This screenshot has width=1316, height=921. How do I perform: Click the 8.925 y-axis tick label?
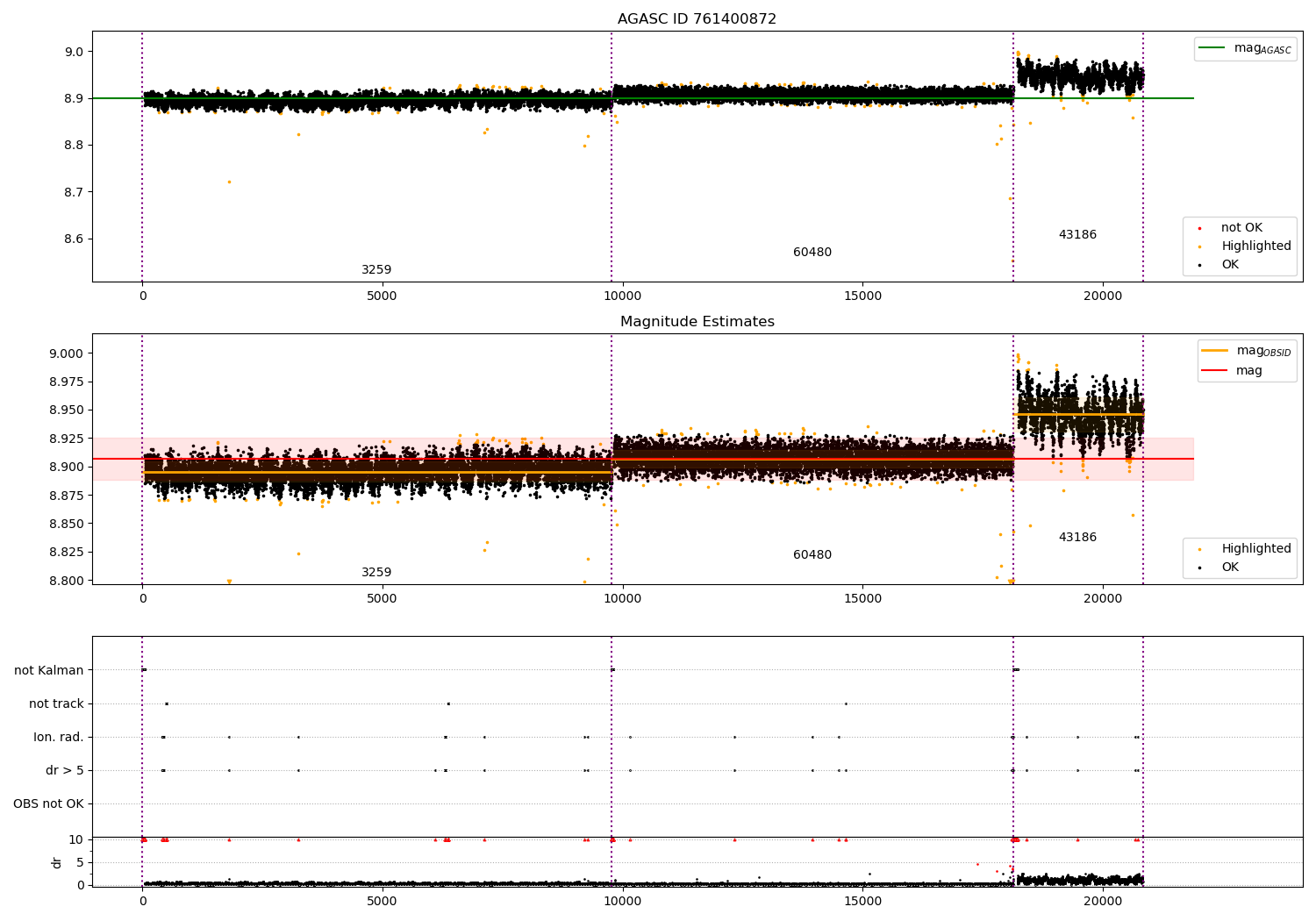click(x=66, y=439)
